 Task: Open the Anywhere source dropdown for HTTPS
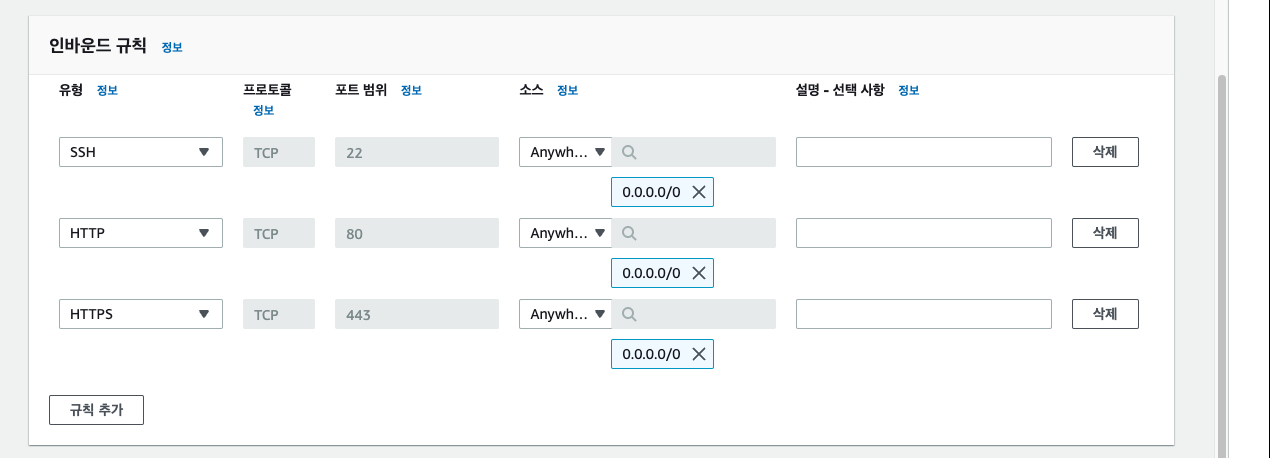(565, 314)
